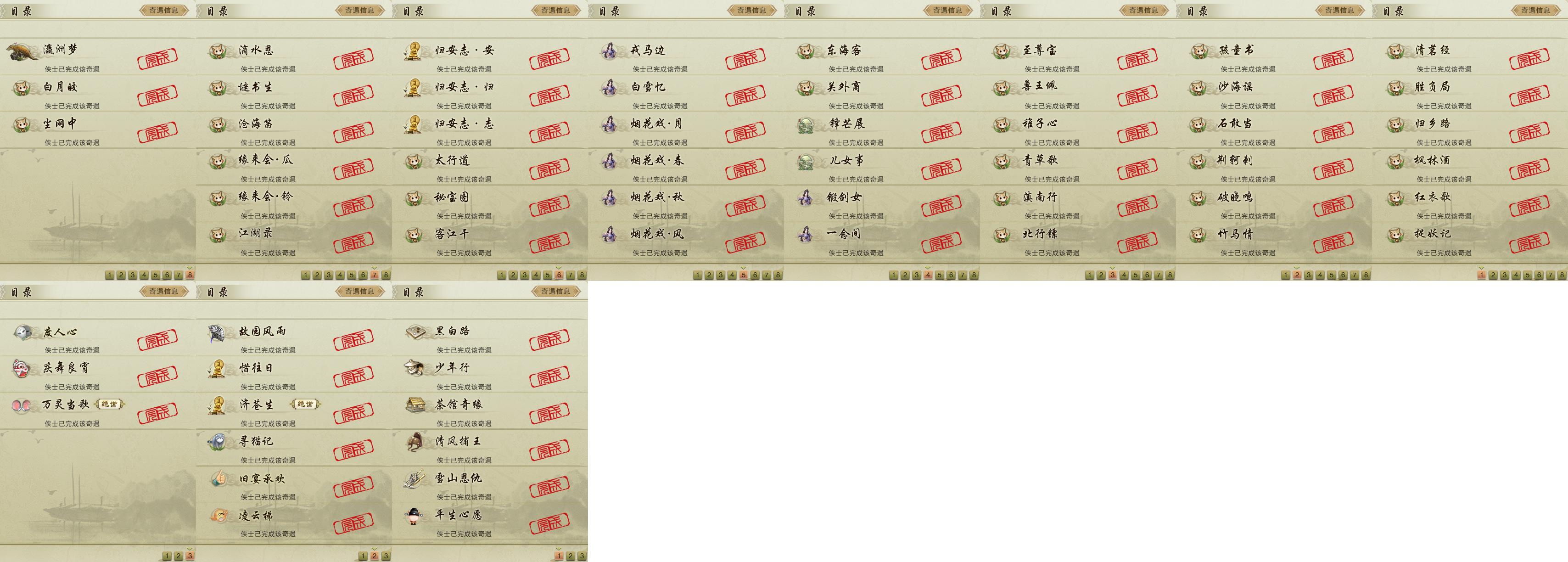This screenshot has height=562, width=1568.
Task: Go to page 3 below the 万灵当歌 list
Action: pyautogui.click(x=190, y=556)
